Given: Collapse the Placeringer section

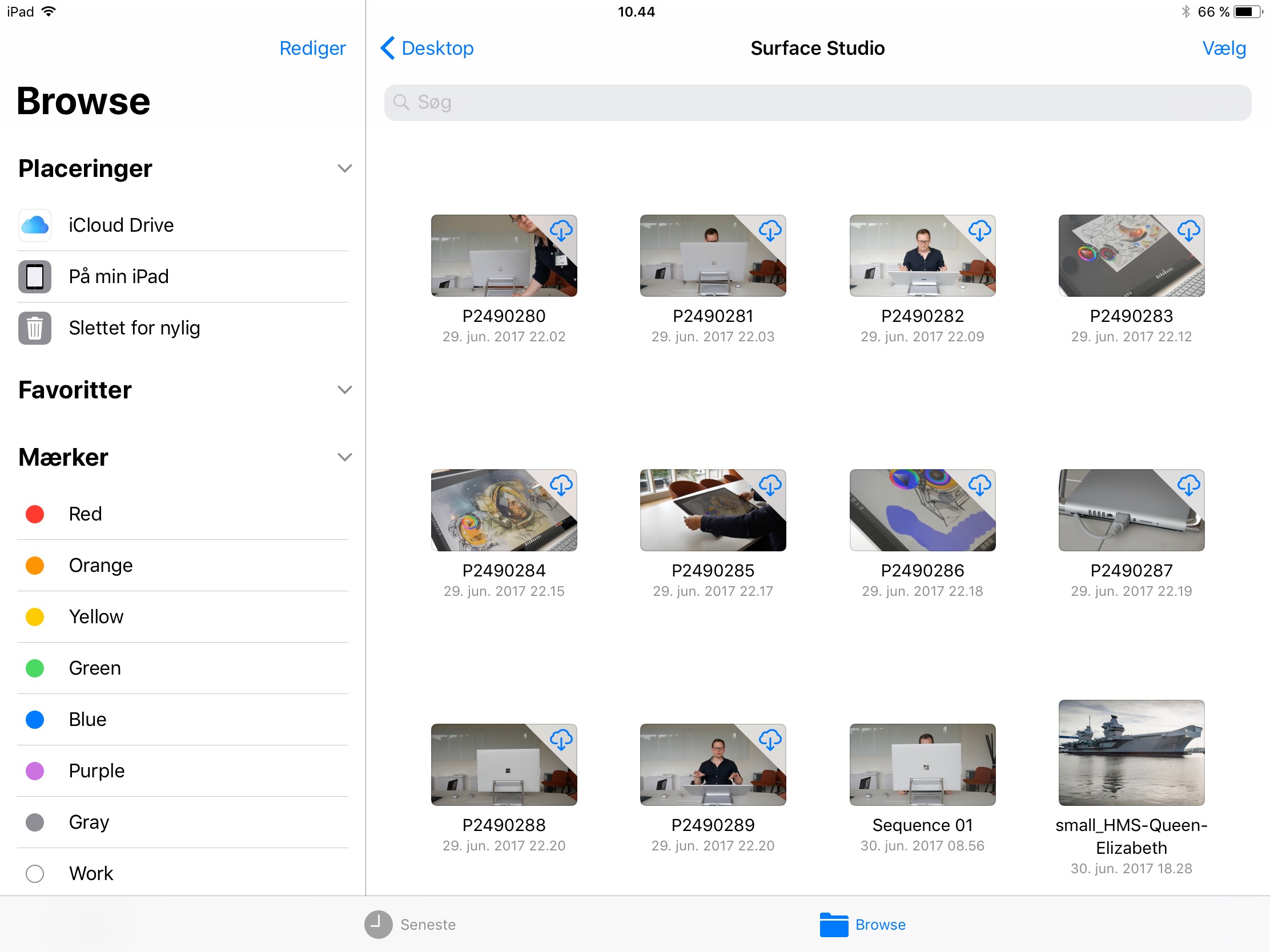Looking at the screenshot, I should tap(344, 169).
